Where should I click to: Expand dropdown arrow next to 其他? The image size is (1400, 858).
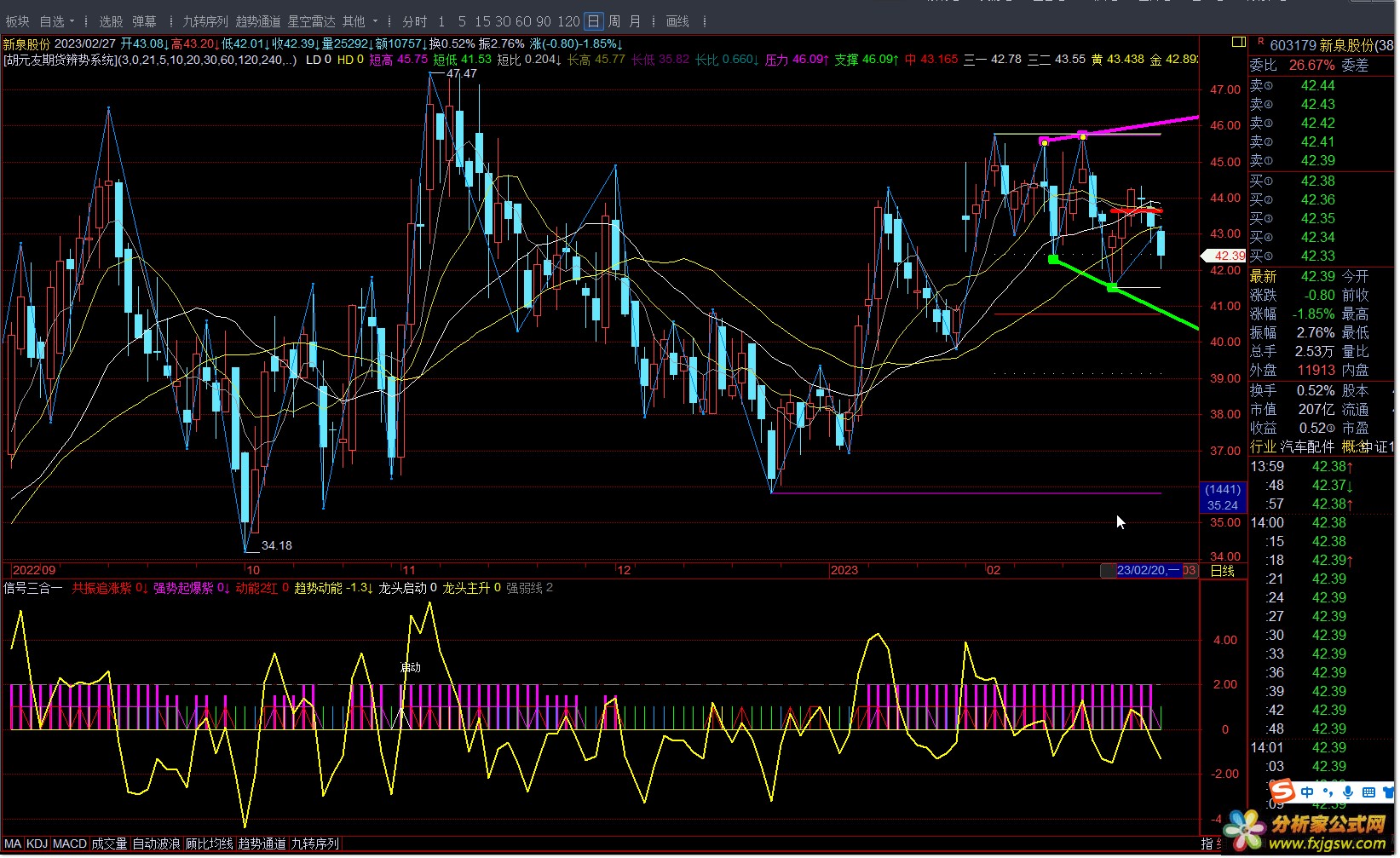[375, 21]
